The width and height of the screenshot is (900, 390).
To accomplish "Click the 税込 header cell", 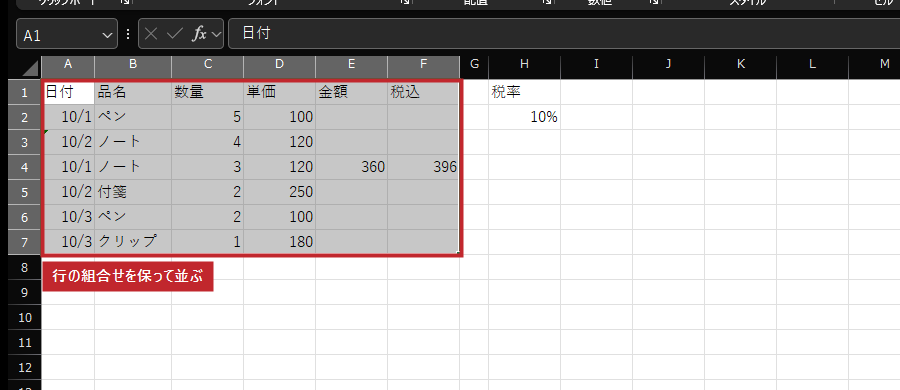I will (424, 92).
